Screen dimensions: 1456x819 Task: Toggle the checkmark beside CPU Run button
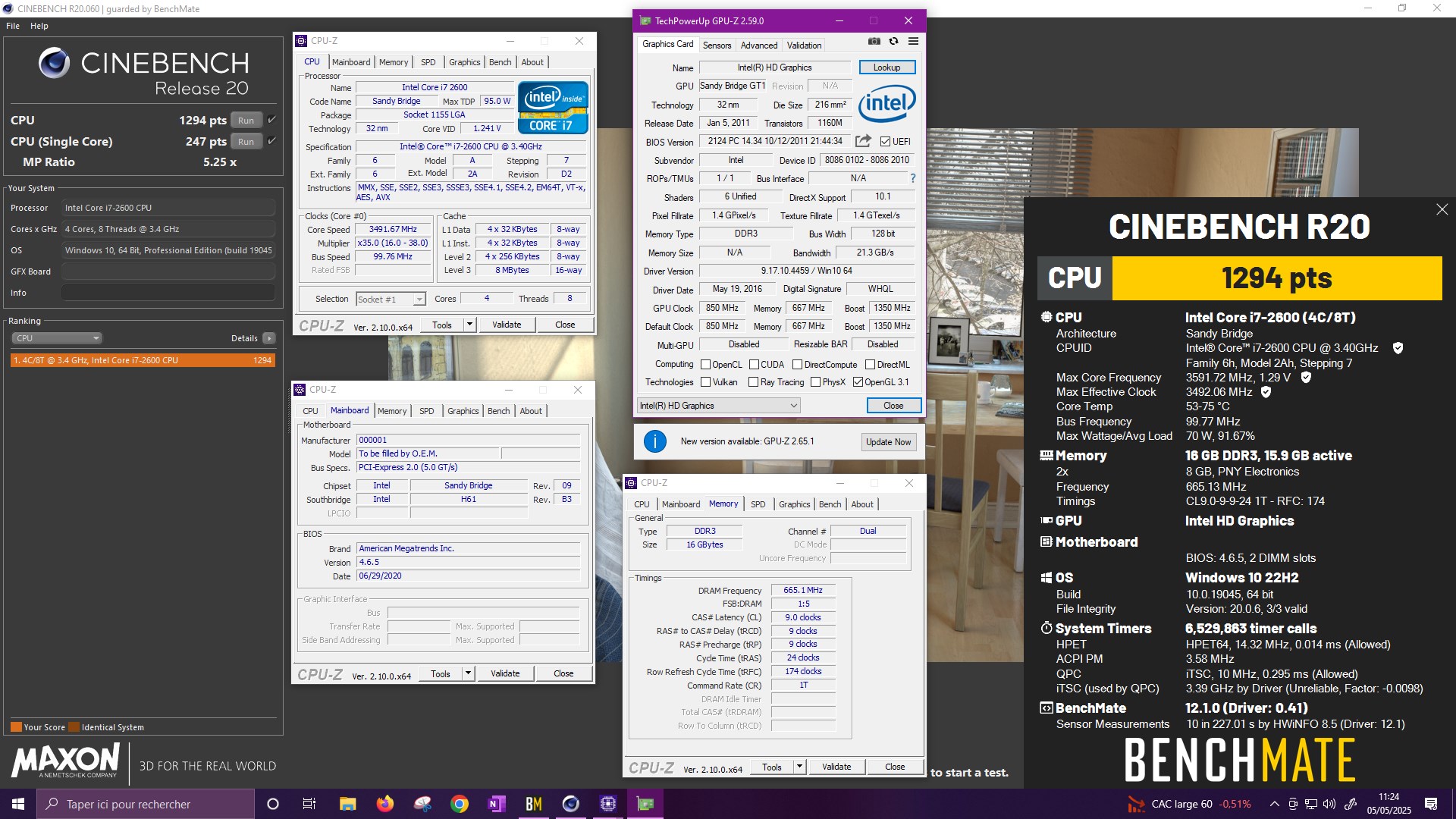tap(271, 120)
